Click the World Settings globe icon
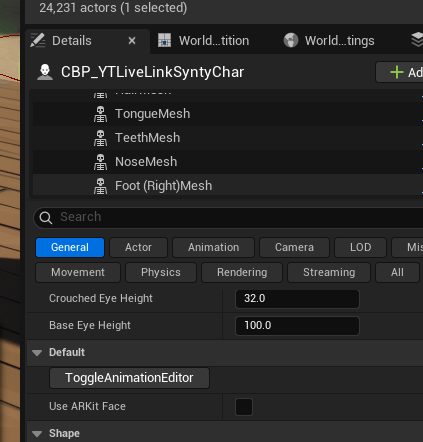 coord(291,41)
